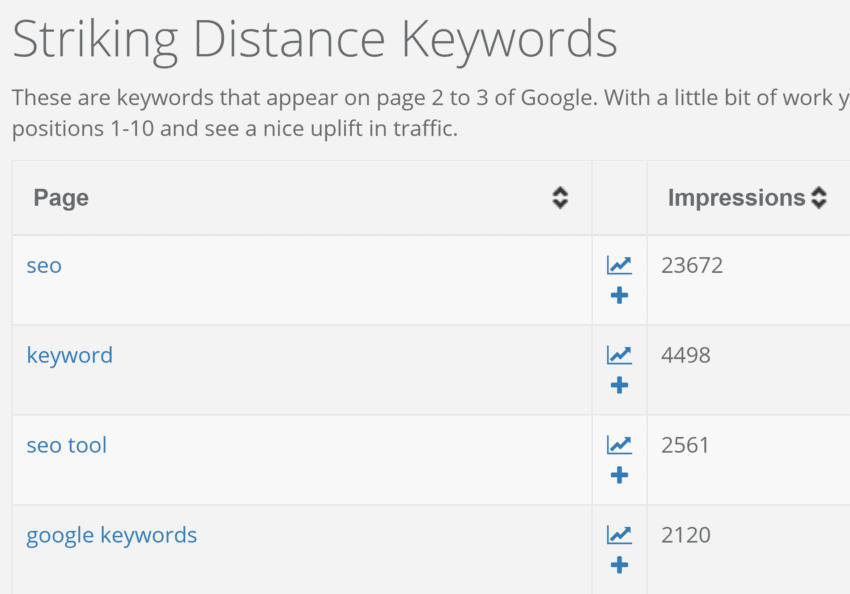Open trend chart icon for keyword
850x594 pixels.
pyautogui.click(x=619, y=355)
